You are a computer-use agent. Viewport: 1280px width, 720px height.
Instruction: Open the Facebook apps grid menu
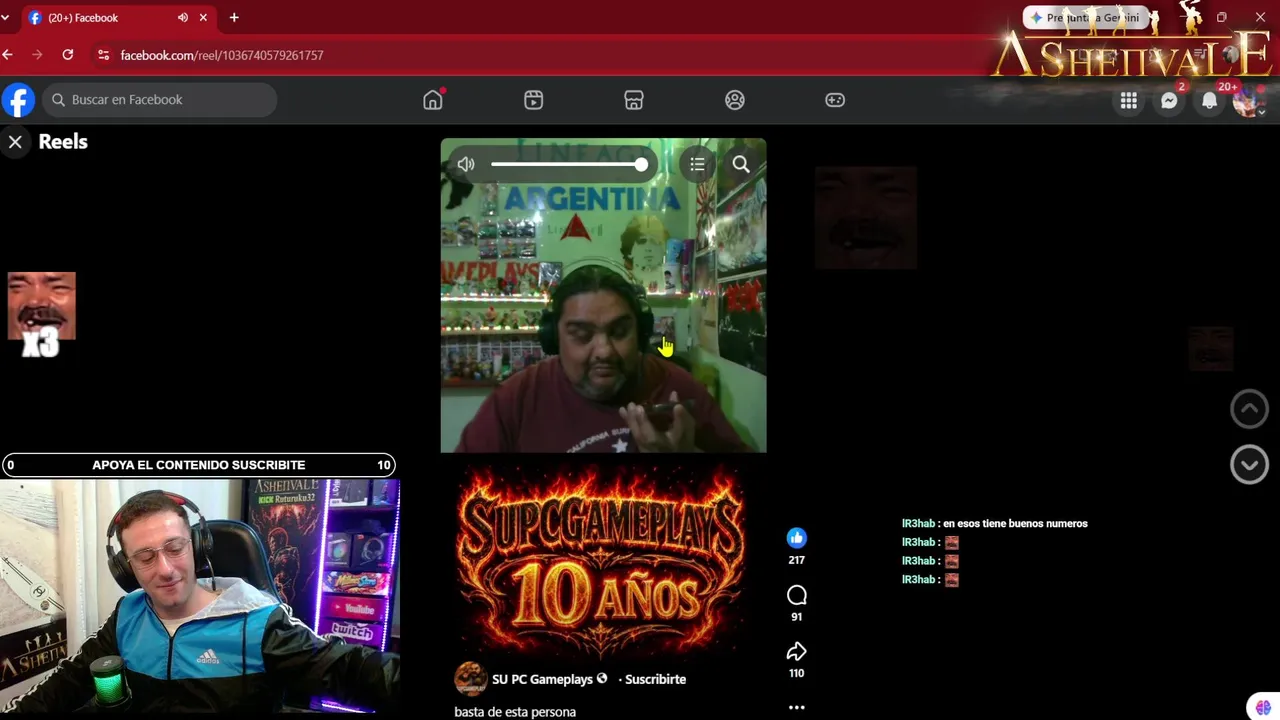(1129, 100)
